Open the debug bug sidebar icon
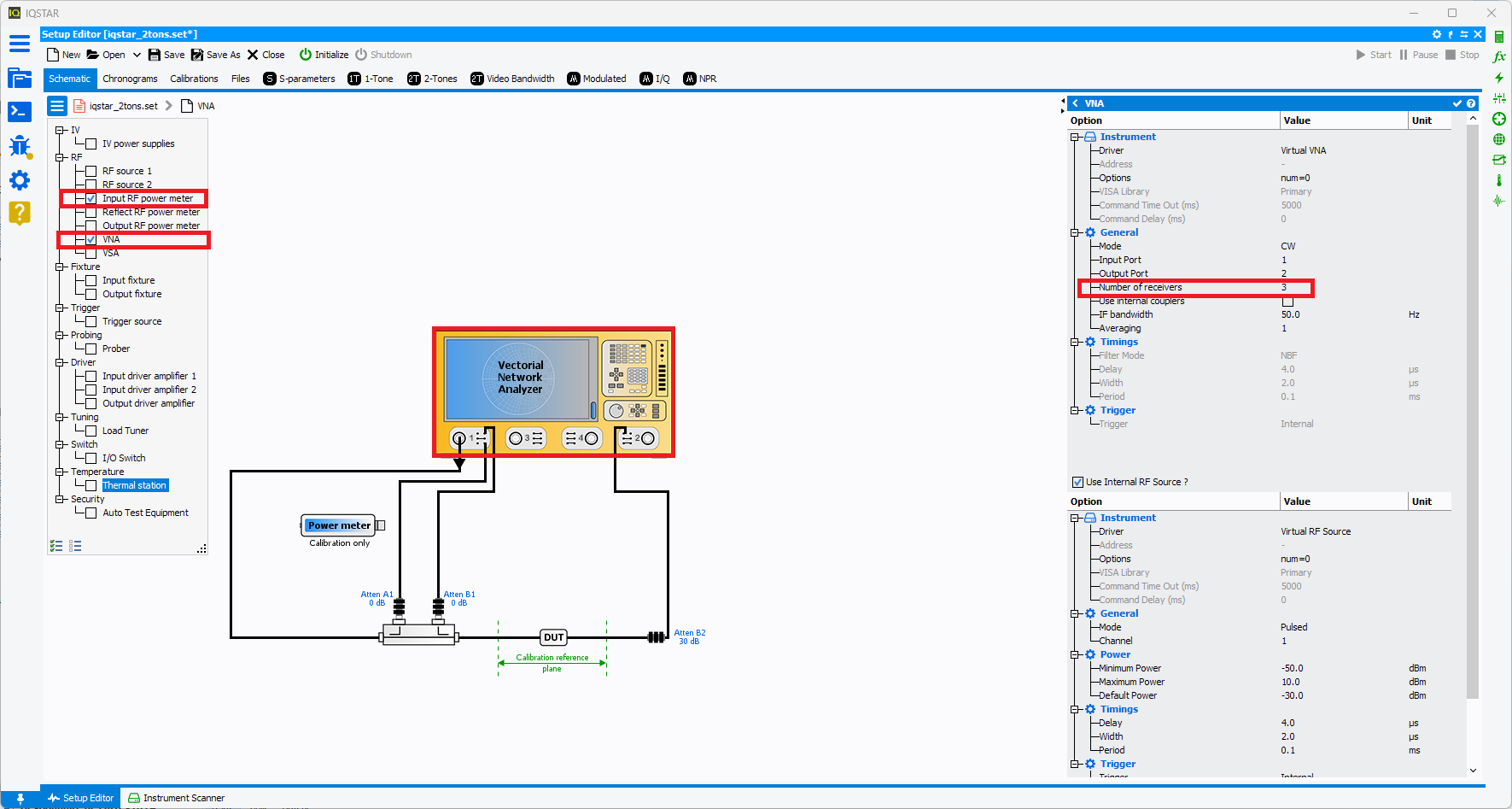The image size is (1512, 809). (x=19, y=146)
